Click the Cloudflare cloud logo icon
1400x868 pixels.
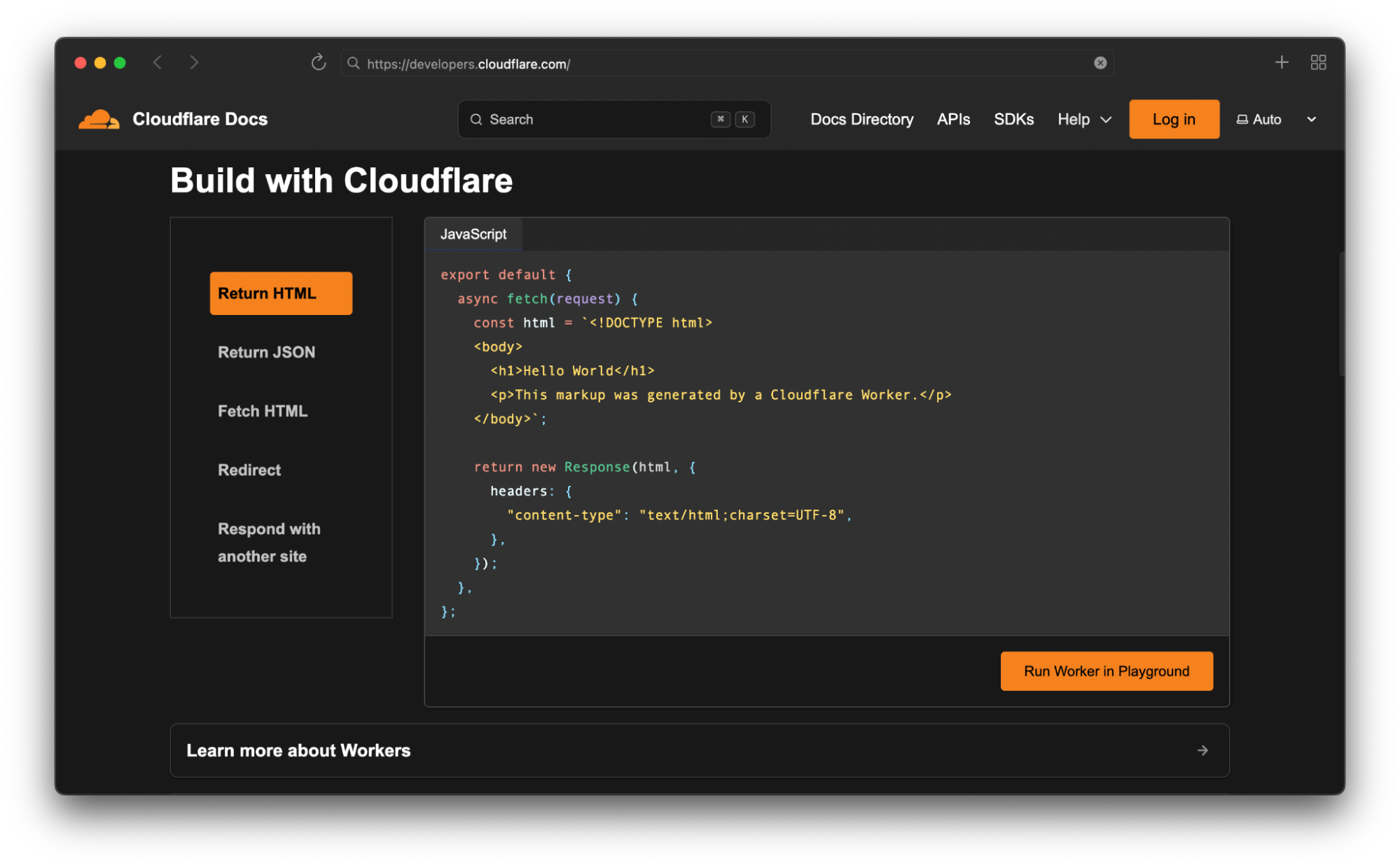[99, 120]
